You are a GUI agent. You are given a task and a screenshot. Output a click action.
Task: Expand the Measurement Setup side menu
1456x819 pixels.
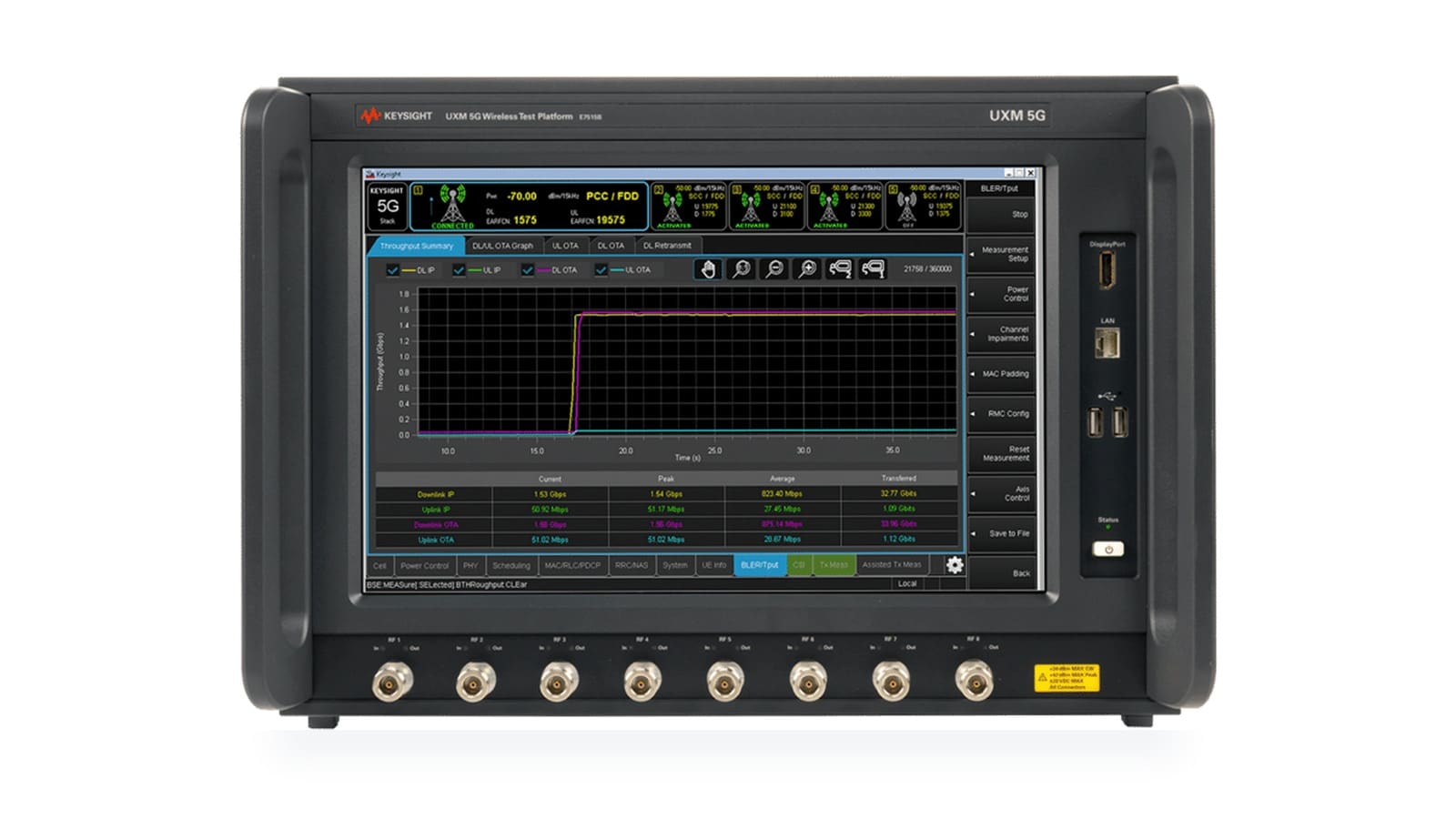click(1000, 254)
